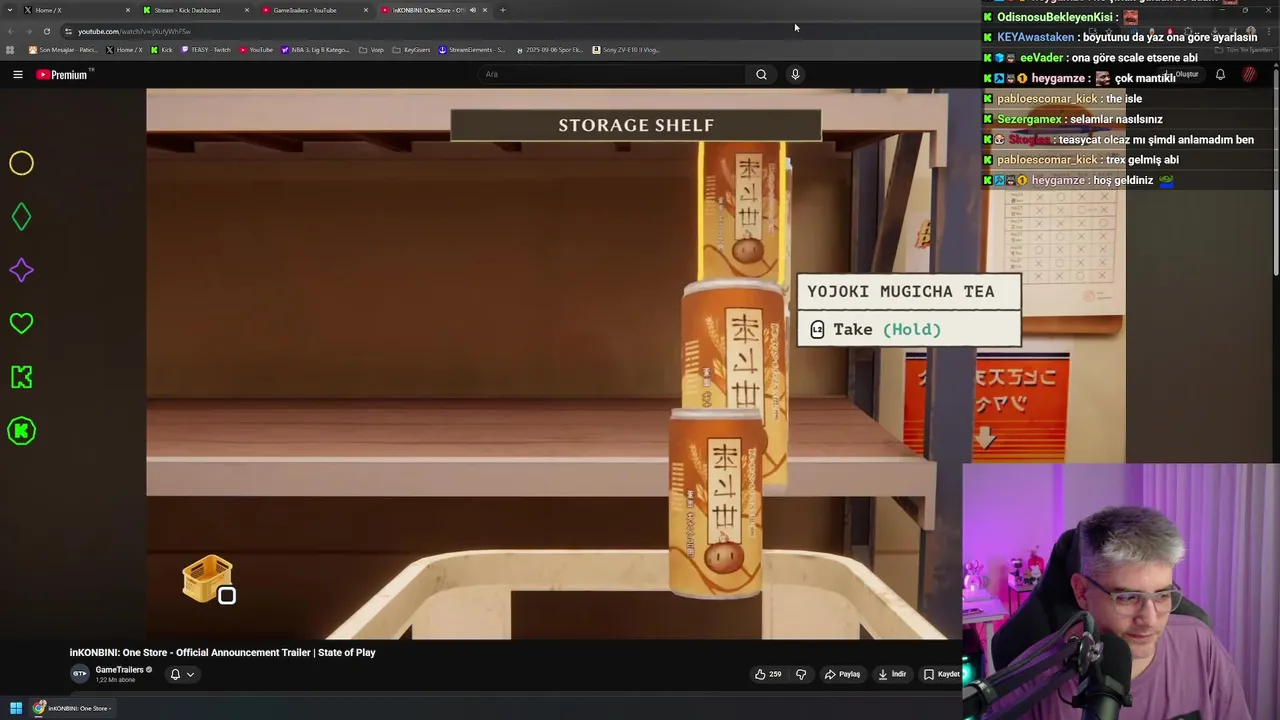This screenshot has height=720, width=1280.
Task: Open the YouTube hamburger guide menu
Action: [x=17, y=74]
